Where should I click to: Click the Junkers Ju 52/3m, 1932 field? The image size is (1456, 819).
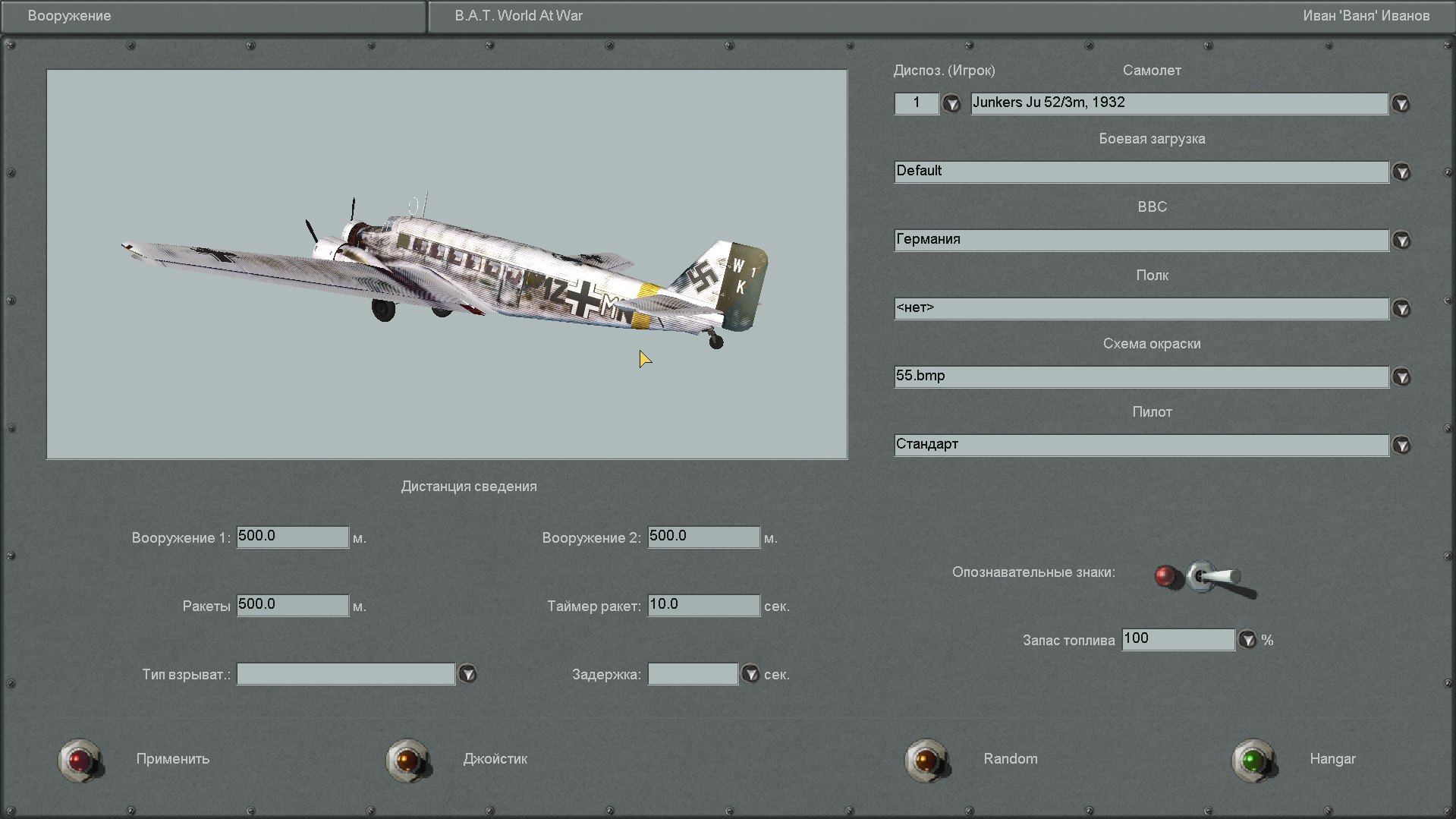pyautogui.click(x=1180, y=103)
